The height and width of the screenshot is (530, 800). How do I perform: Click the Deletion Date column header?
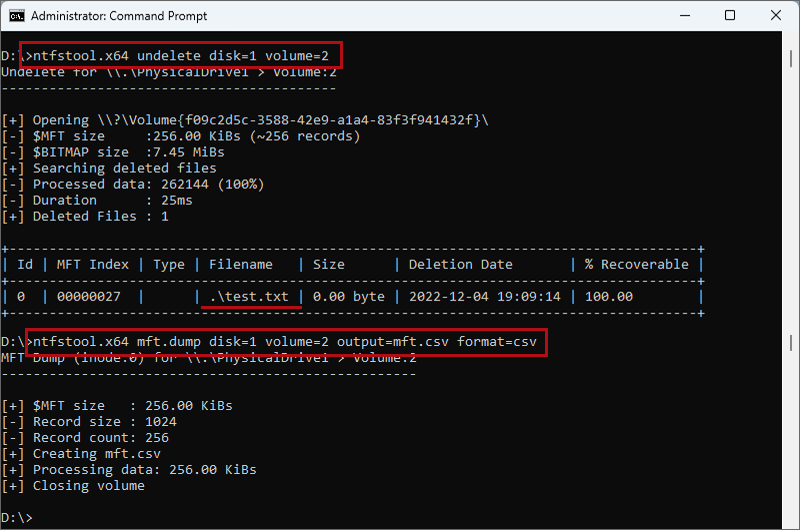click(x=460, y=264)
